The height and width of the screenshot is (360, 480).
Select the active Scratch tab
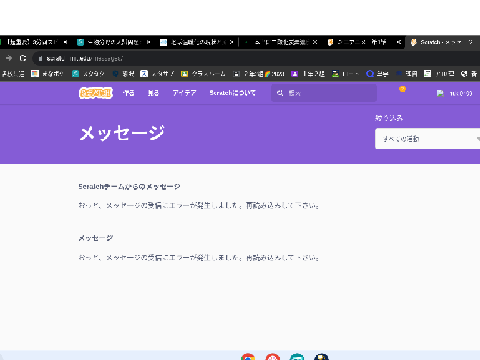[x=442, y=42]
